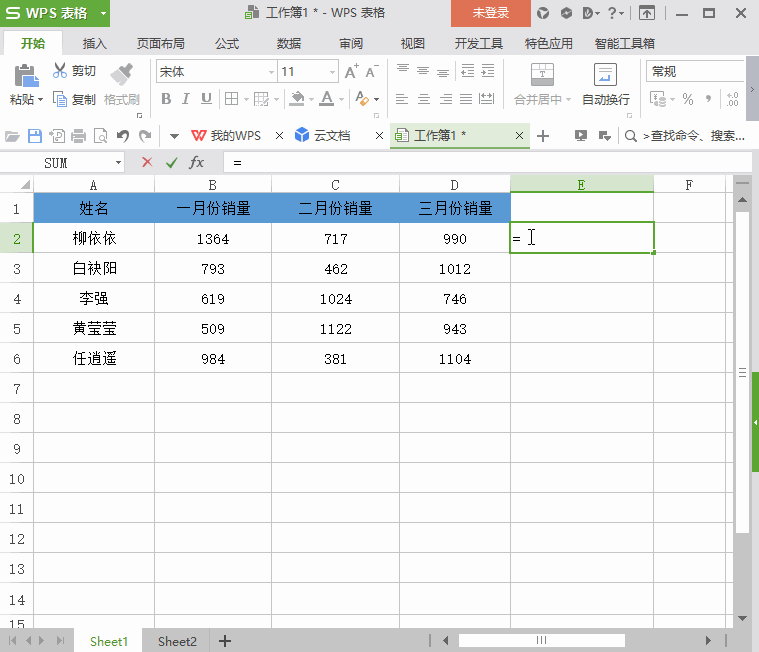Open the 插入 ribbon tab
This screenshot has width=759, height=652.
(94, 44)
